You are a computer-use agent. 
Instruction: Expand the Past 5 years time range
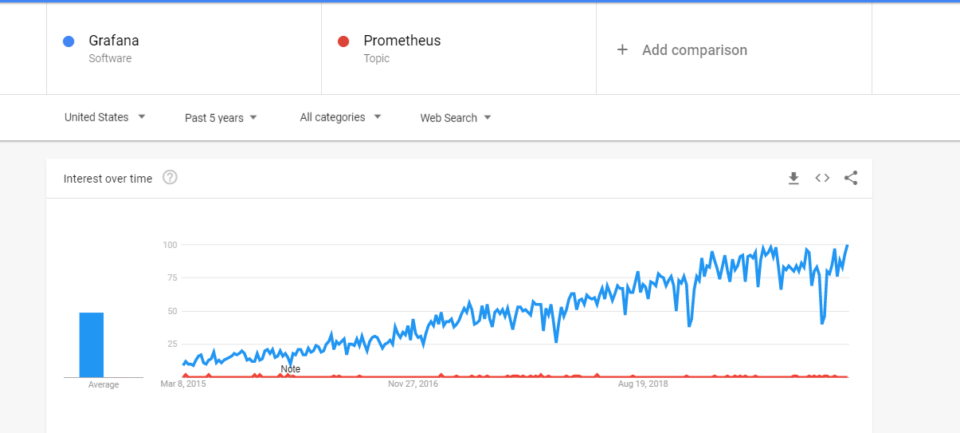(220, 118)
